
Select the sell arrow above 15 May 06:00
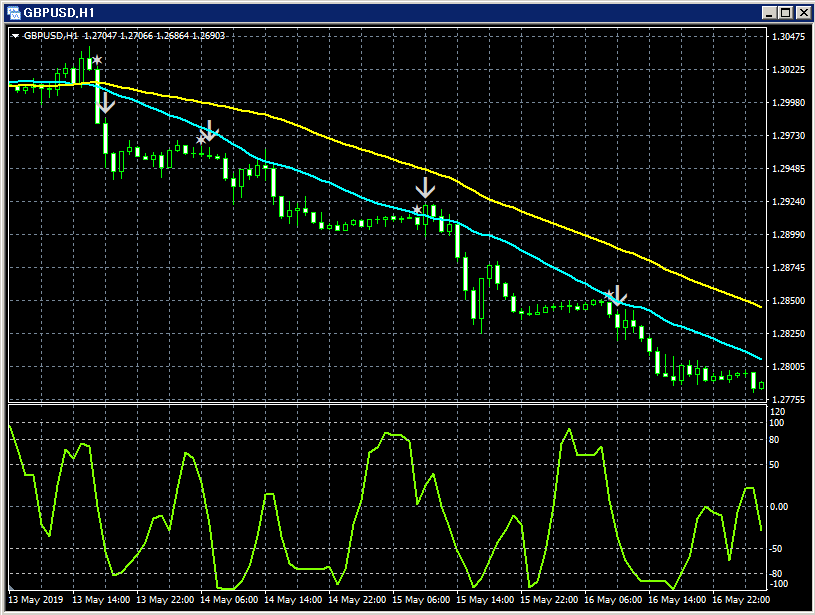click(425, 188)
